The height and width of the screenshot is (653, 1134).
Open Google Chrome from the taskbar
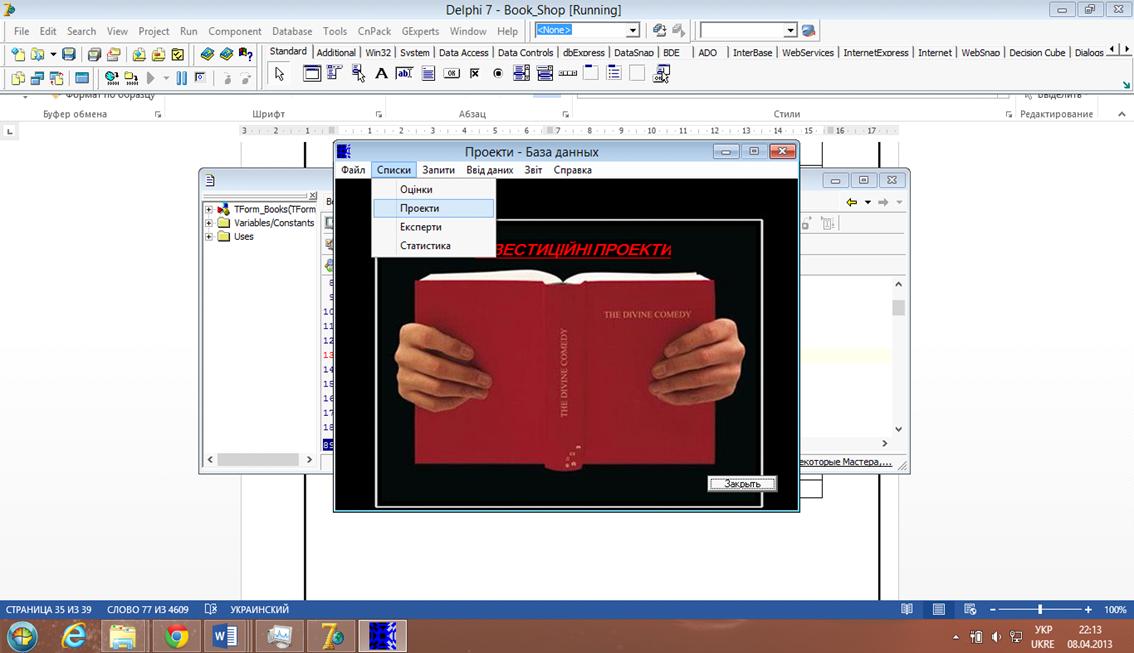[x=177, y=636]
